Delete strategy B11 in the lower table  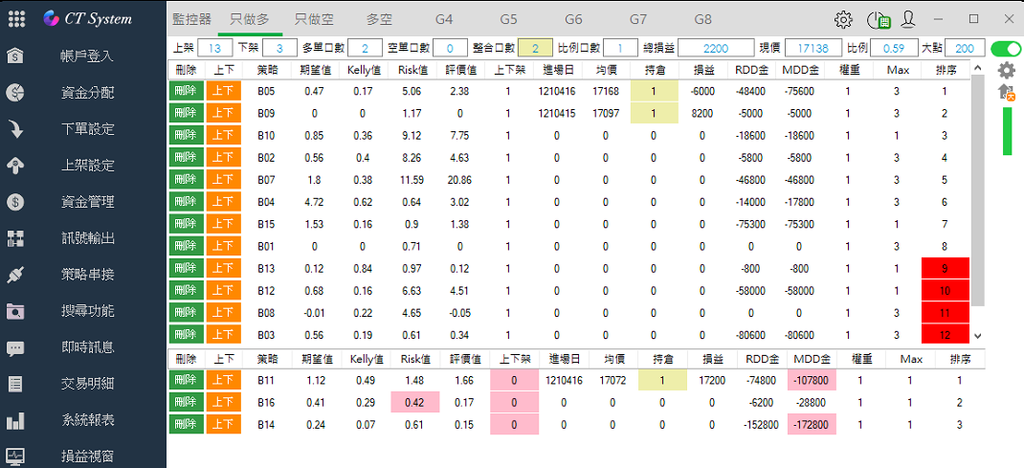186,380
